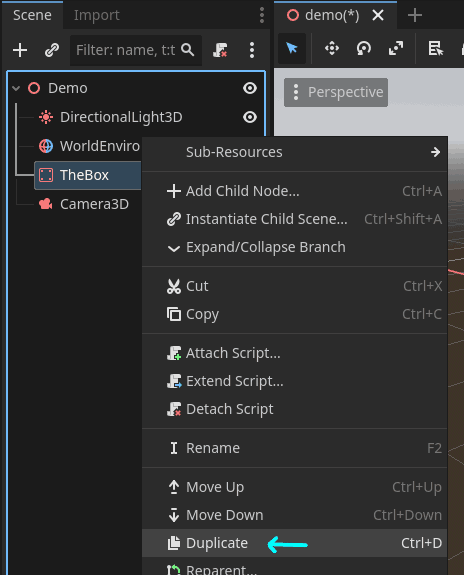Select Expand/Collapse Branch
The width and height of the screenshot is (464, 575).
tap(295, 247)
